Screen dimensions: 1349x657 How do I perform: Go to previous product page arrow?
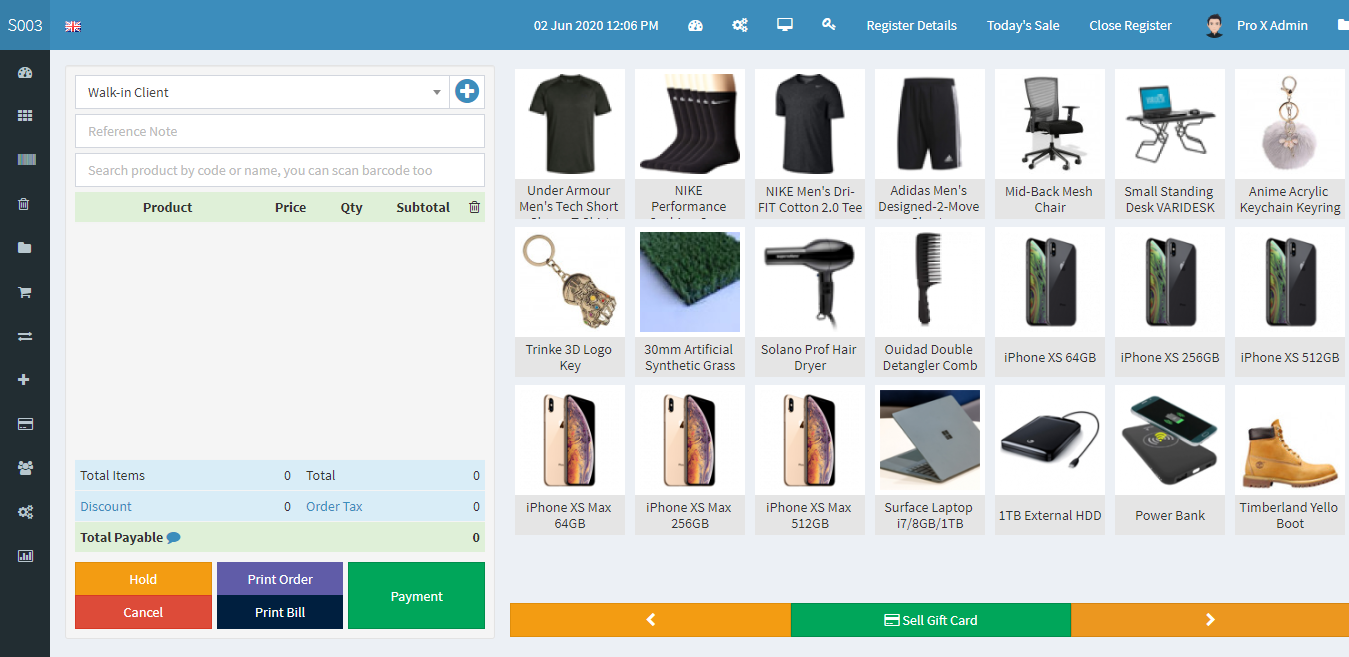650,620
